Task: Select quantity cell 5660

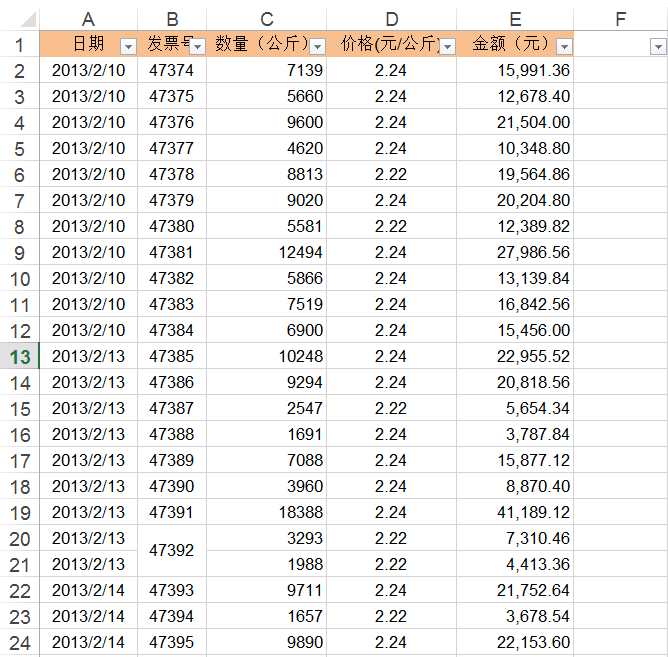Action: (267, 96)
